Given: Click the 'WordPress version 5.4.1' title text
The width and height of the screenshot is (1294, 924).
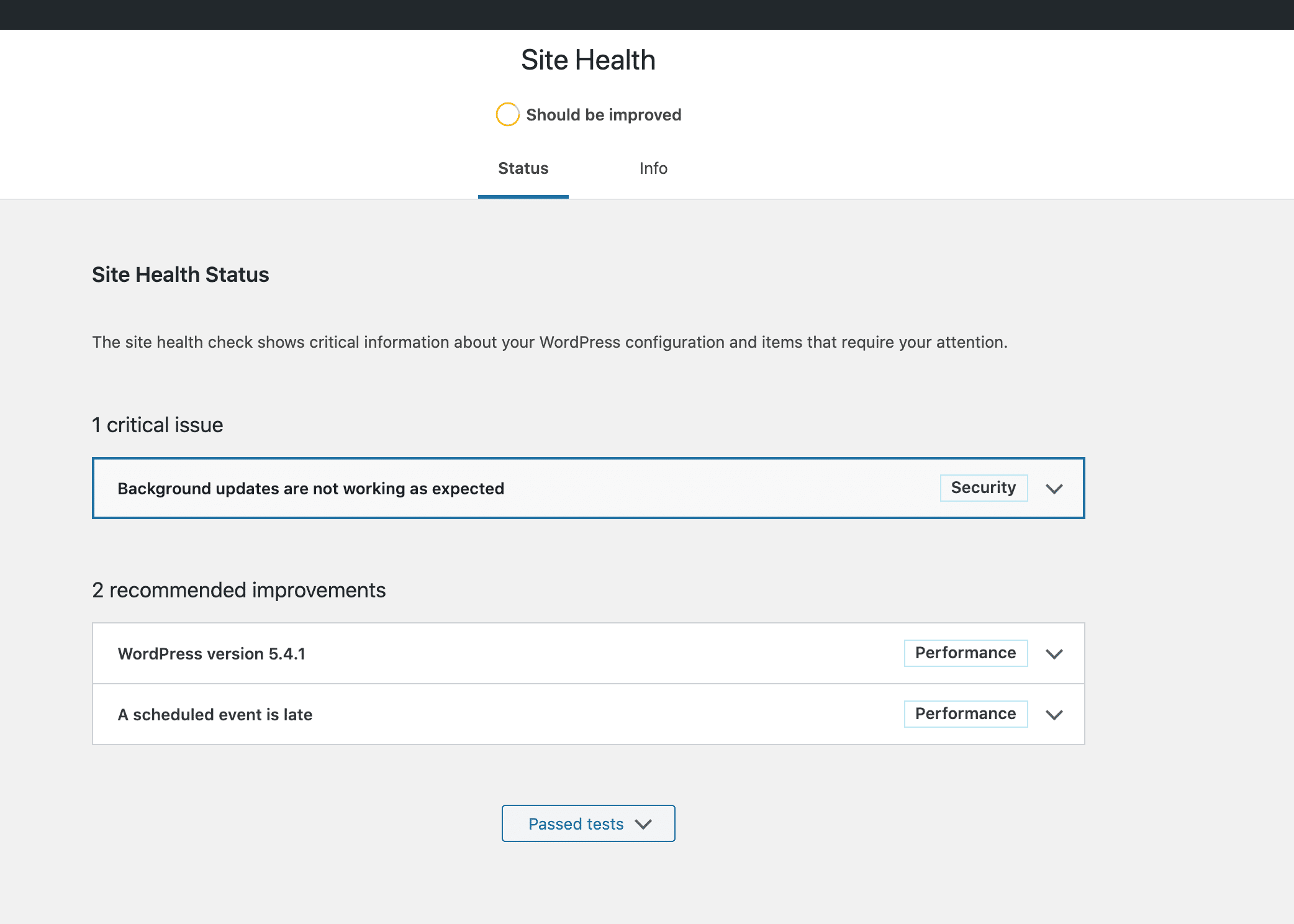Looking at the screenshot, I should pyautogui.click(x=211, y=654).
